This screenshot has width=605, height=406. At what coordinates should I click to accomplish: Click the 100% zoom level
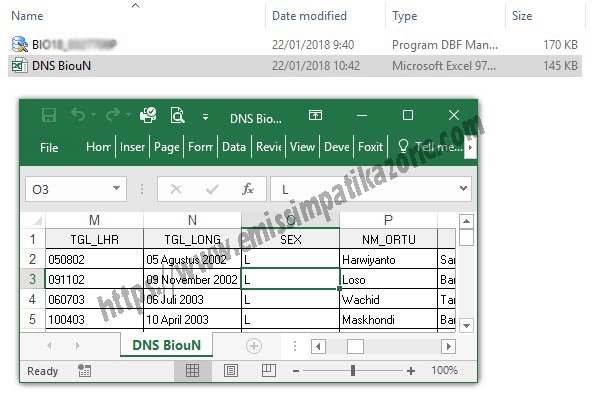point(444,370)
